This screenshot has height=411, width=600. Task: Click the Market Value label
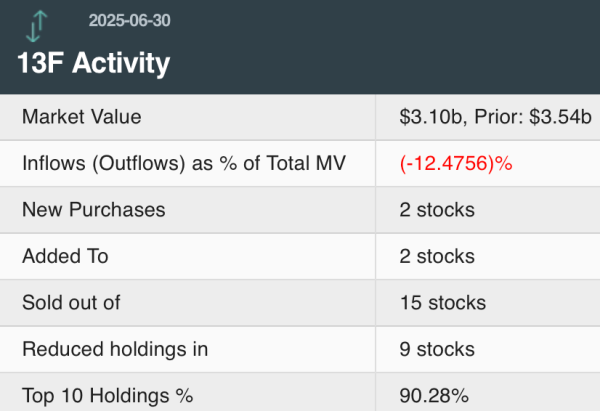coord(82,117)
